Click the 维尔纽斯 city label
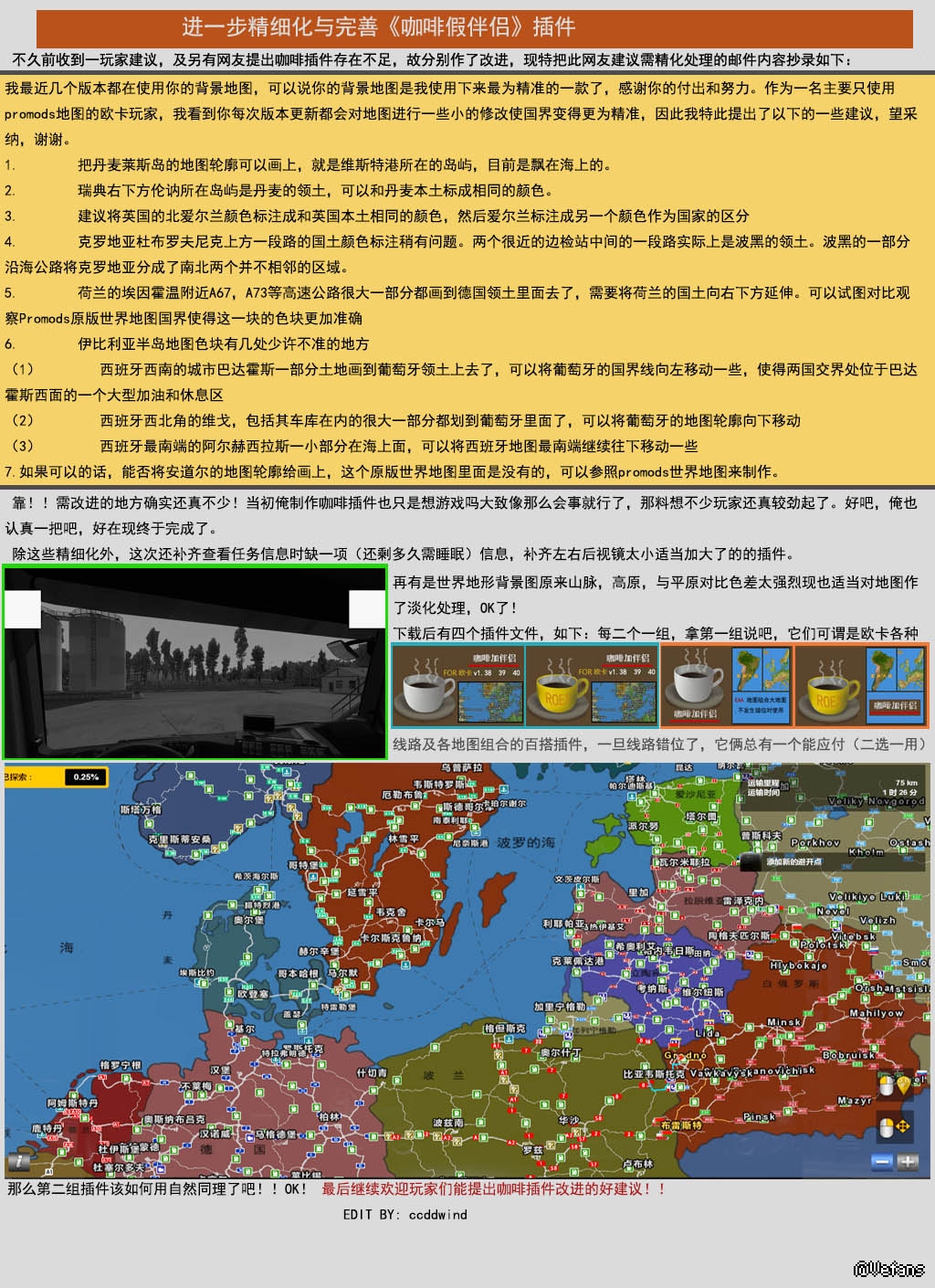Image resolution: width=935 pixels, height=1288 pixels. pos(703,992)
